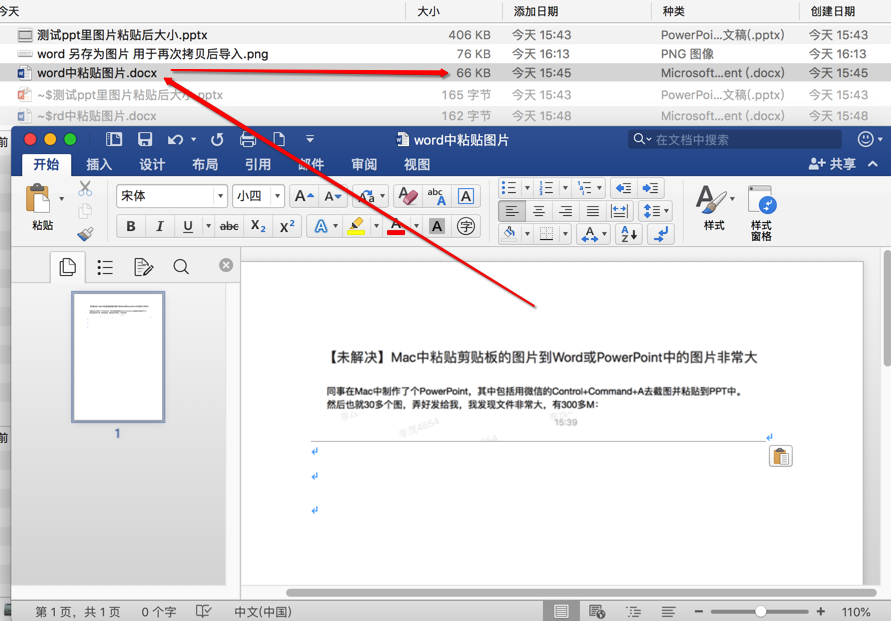Open the bullet list dropdown arrow
Image resolution: width=891 pixels, height=621 pixels.
[x=527, y=188]
